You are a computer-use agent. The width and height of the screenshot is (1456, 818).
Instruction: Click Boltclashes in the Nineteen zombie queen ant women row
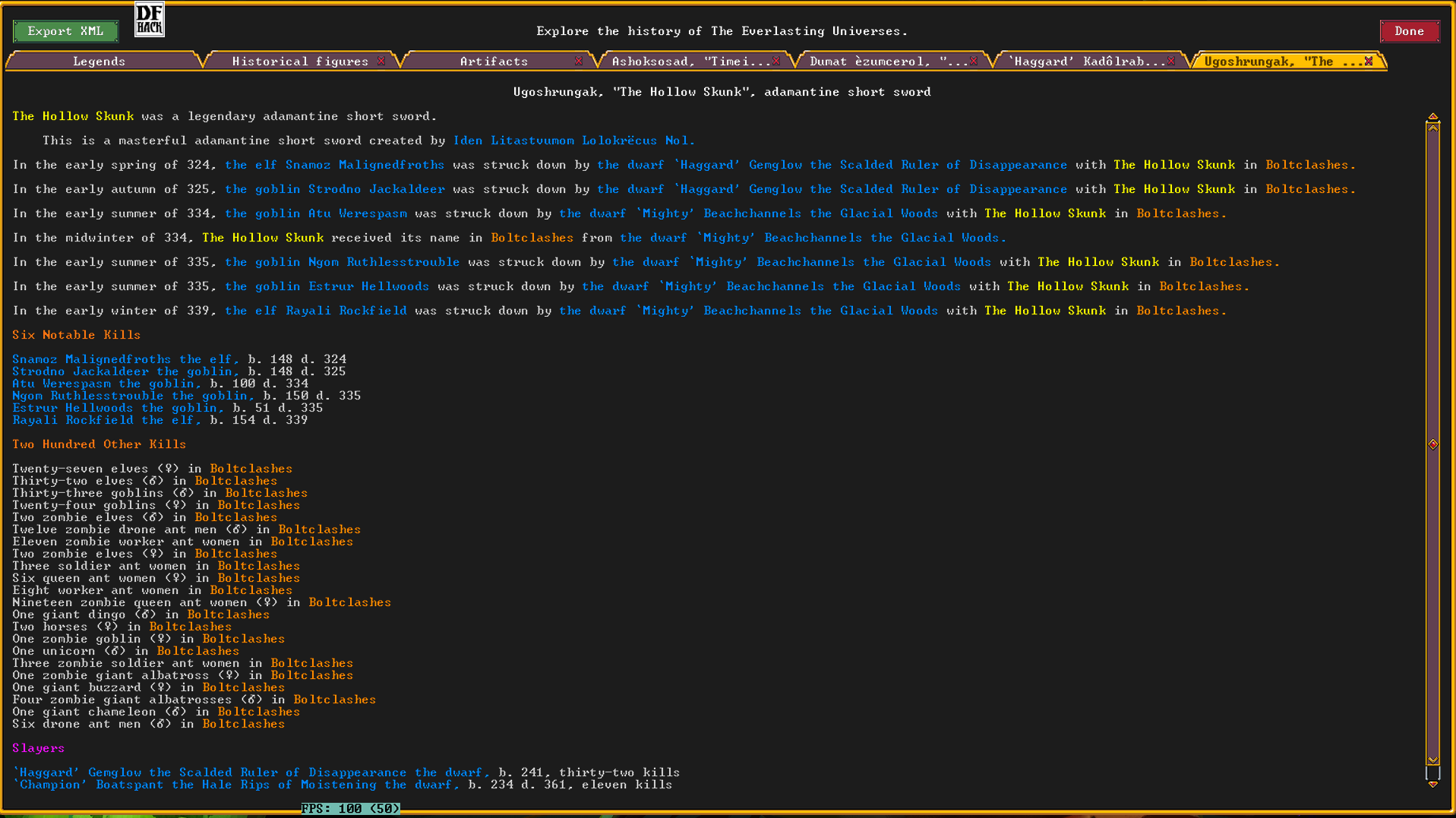(350, 602)
